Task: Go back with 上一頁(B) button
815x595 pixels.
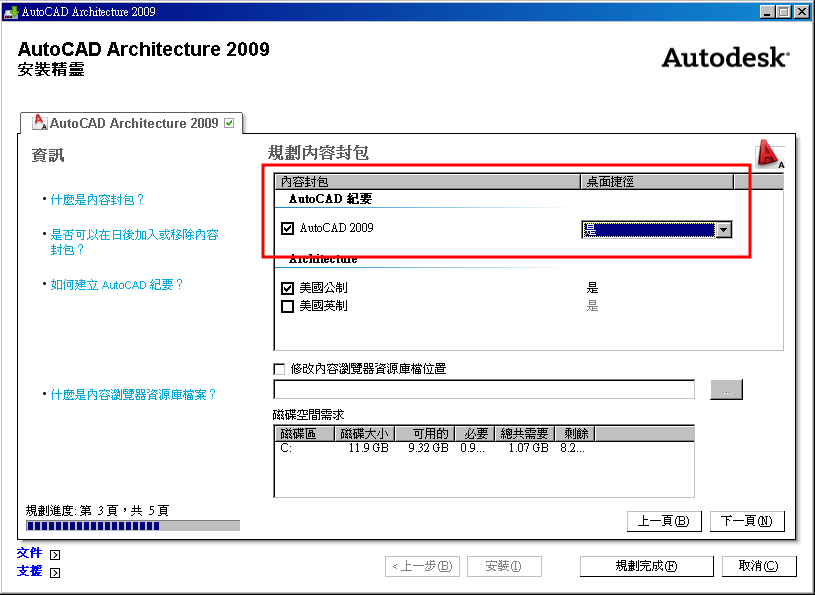Action: point(664,521)
